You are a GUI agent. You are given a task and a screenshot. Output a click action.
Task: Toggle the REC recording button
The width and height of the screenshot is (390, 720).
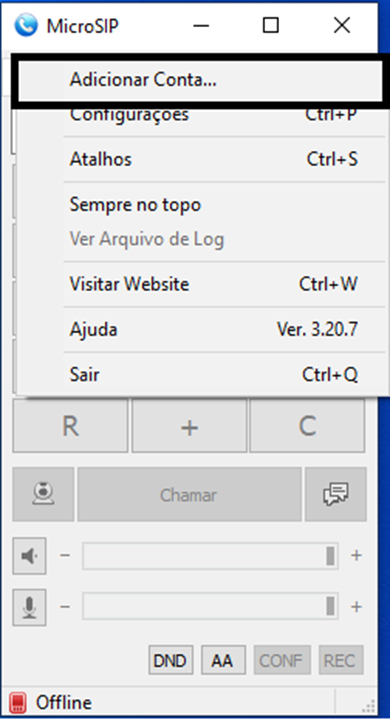pos(340,660)
